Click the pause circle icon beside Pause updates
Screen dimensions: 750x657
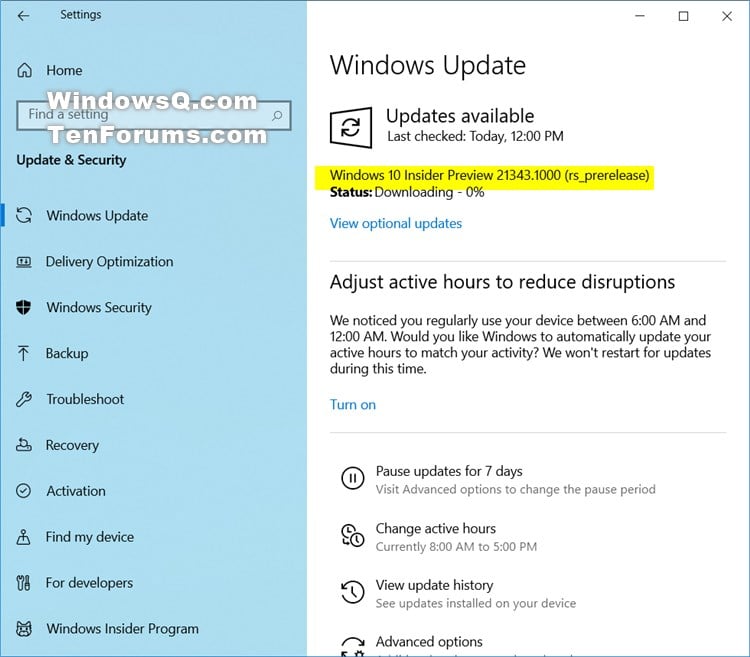click(353, 478)
